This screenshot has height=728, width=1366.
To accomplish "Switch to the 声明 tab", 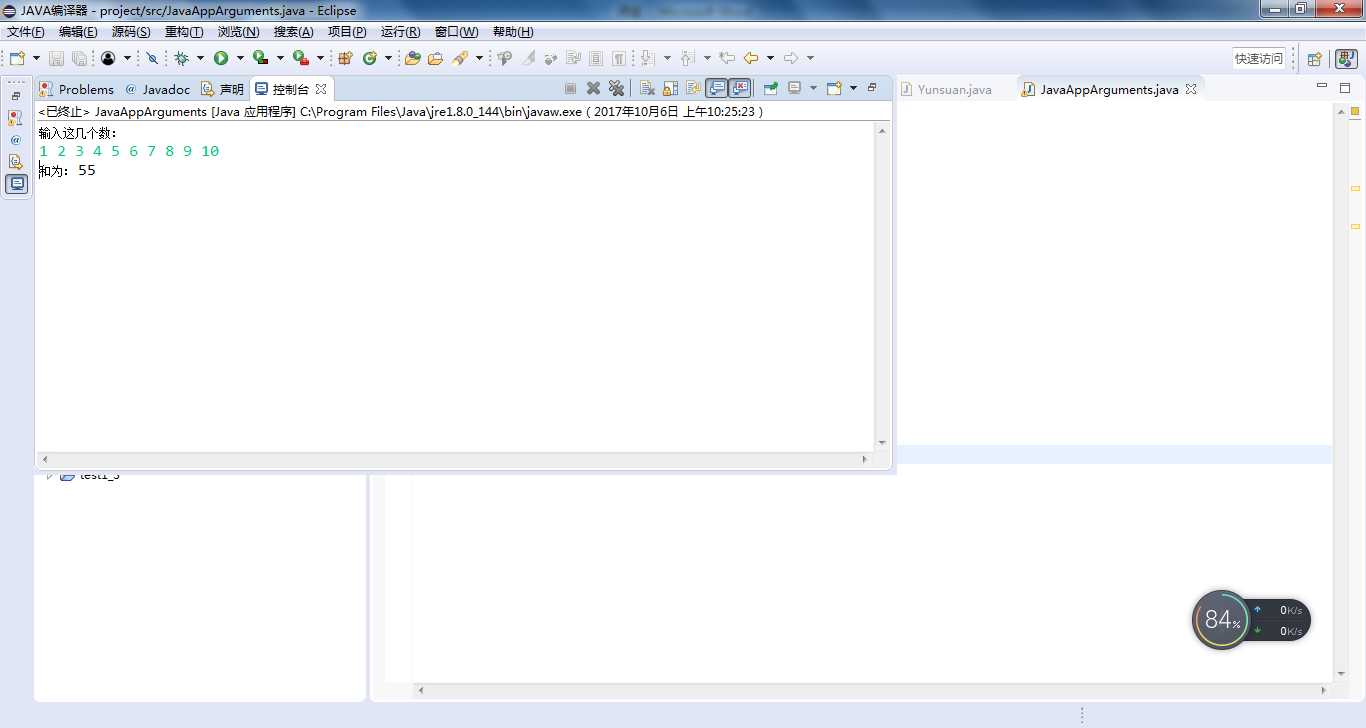I will (x=223, y=89).
